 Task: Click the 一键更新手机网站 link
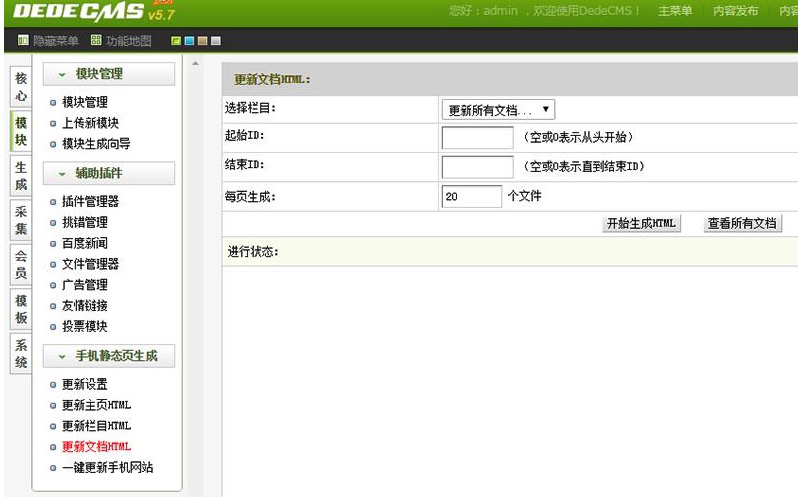107,468
